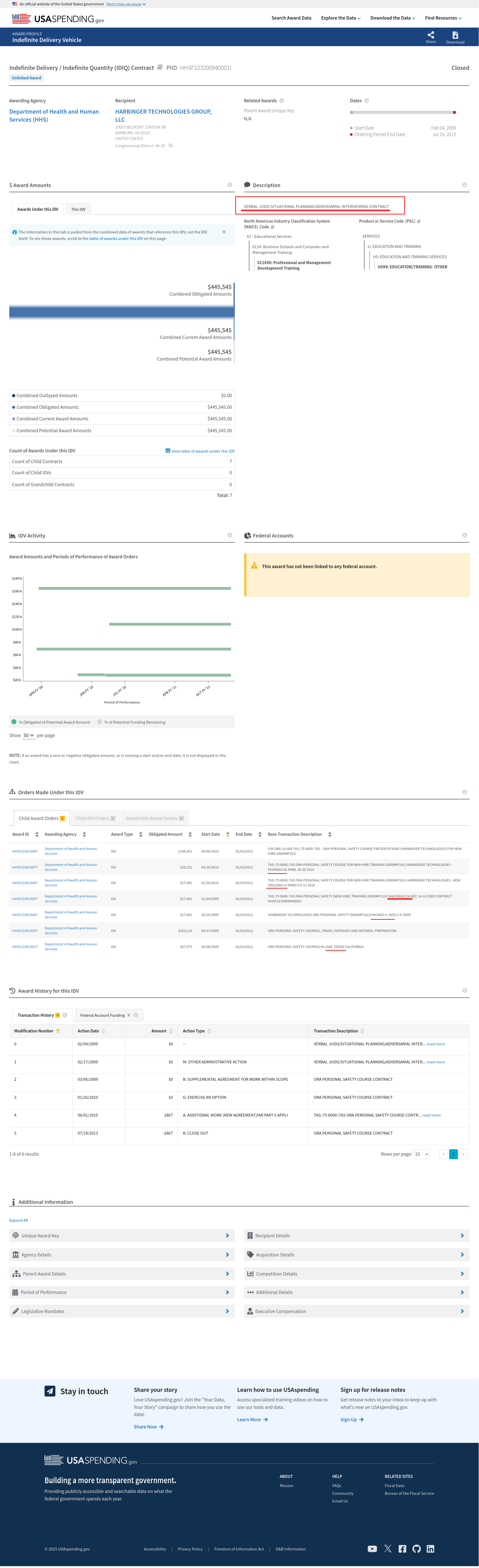Click Expand All under Additional Information

click(x=19, y=1220)
